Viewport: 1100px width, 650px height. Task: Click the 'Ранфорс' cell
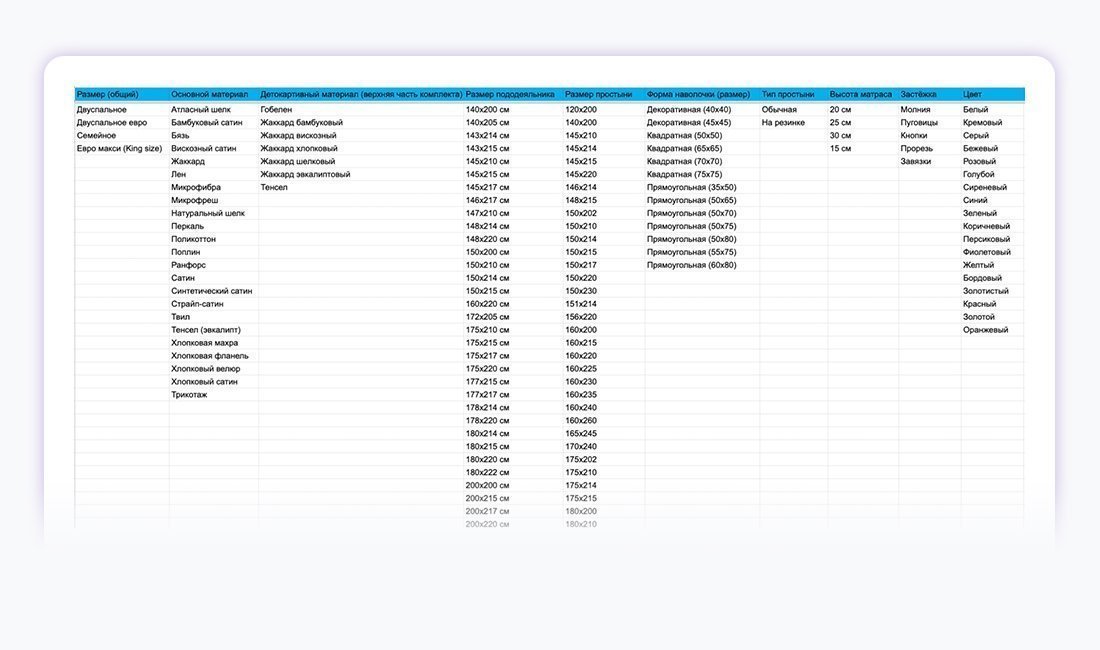pos(189,265)
